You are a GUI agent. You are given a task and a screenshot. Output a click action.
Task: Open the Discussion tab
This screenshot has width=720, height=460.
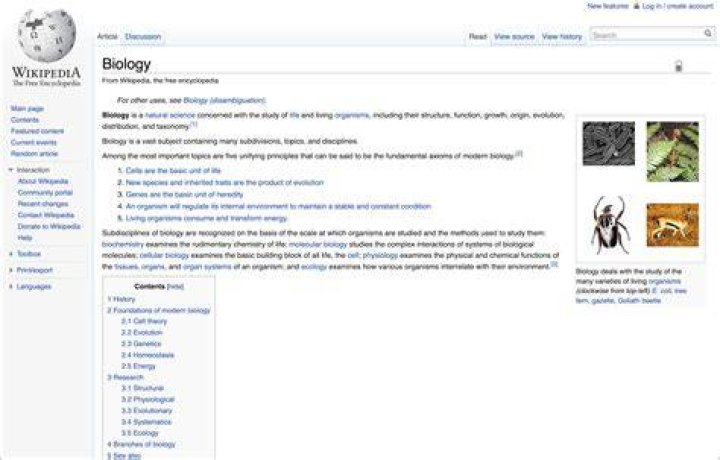pos(143,37)
